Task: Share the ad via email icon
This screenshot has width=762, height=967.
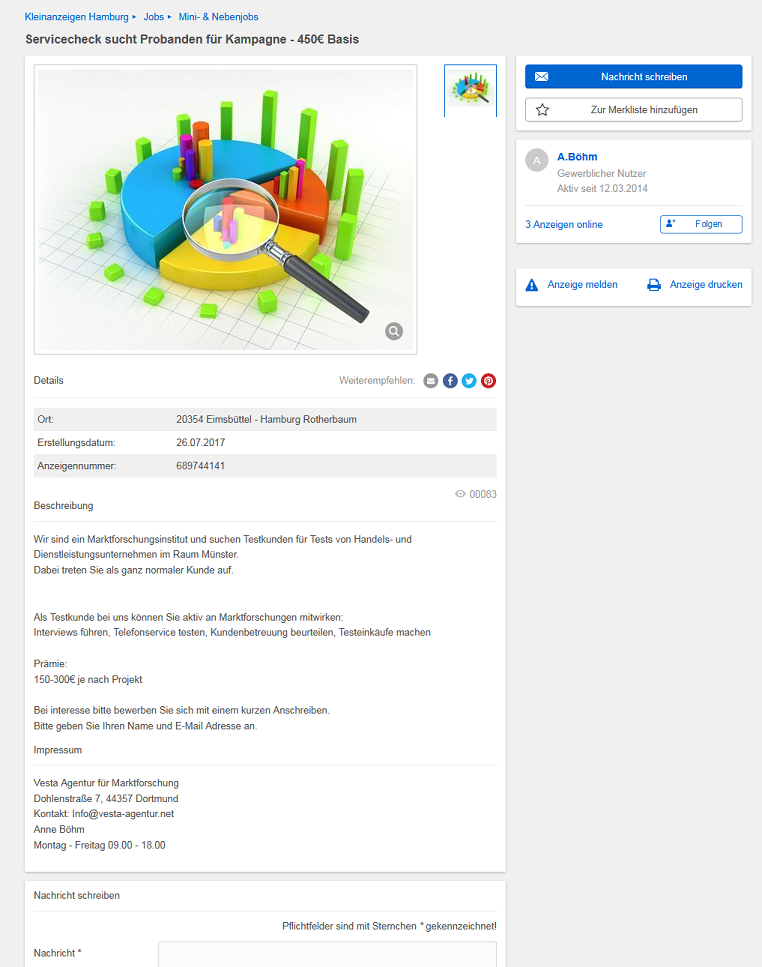Action: pos(431,381)
